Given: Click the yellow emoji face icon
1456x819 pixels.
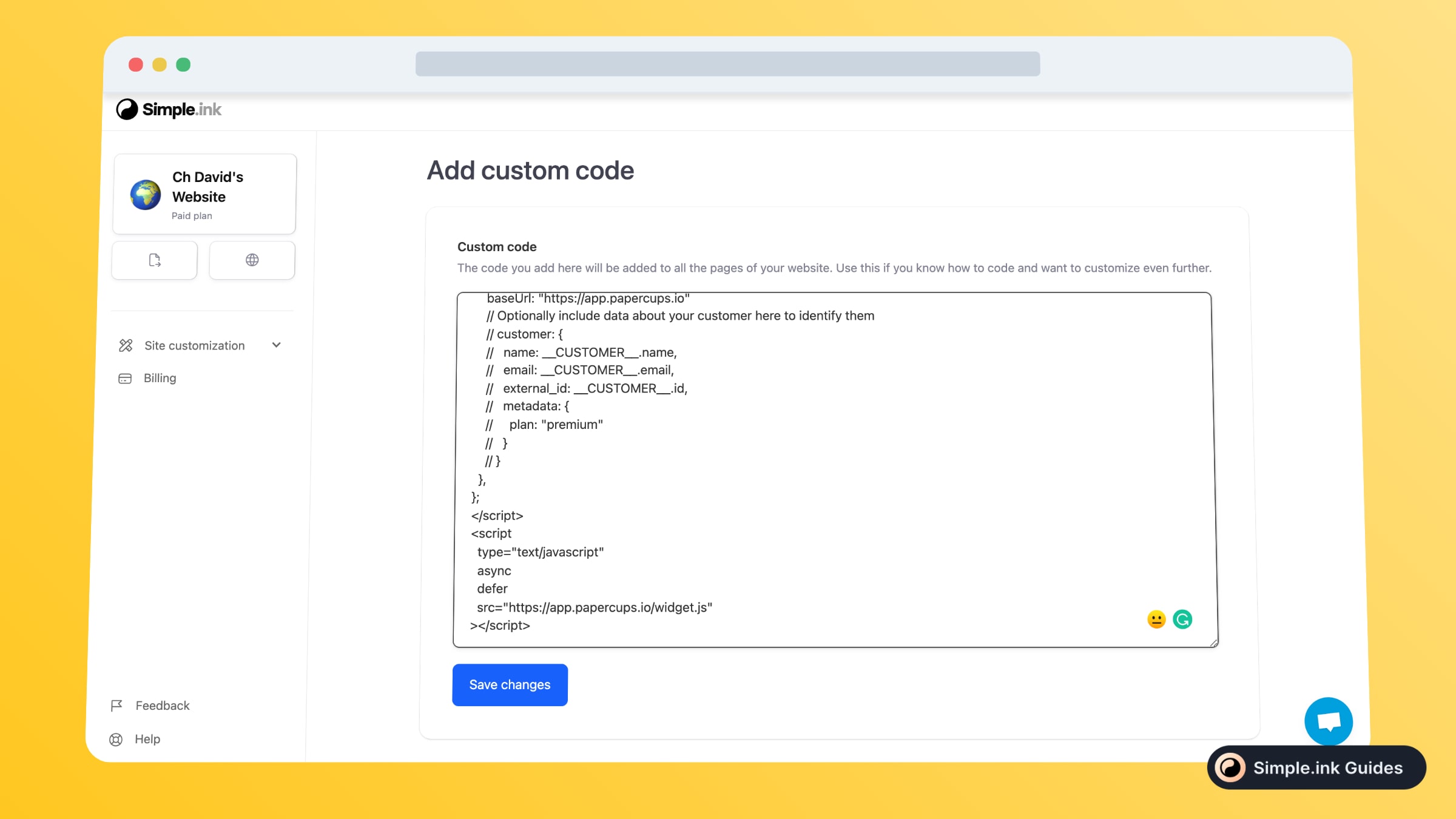Looking at the screenshot, I should 1156,619.
